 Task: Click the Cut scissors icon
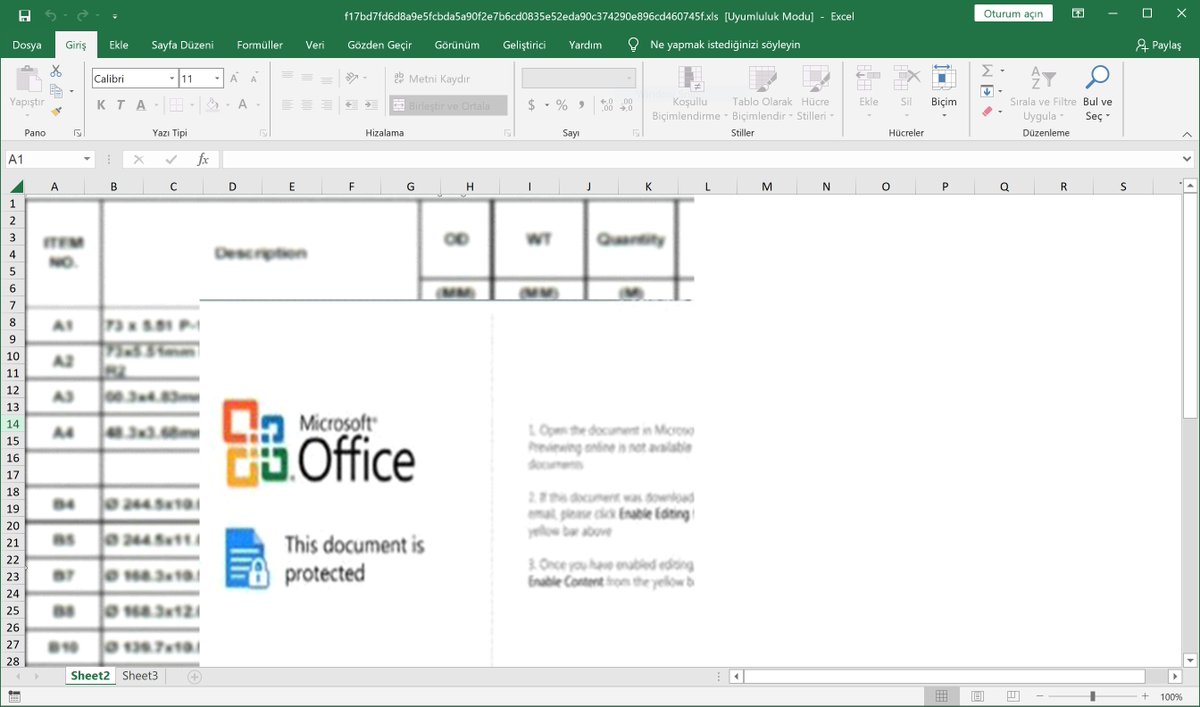(56, 71)
